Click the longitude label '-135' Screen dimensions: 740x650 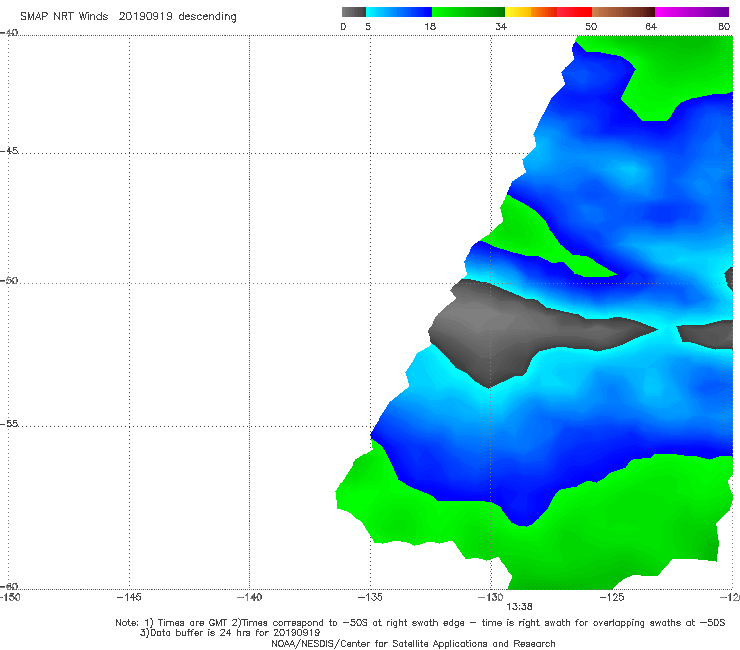click(x=370, y=597)
